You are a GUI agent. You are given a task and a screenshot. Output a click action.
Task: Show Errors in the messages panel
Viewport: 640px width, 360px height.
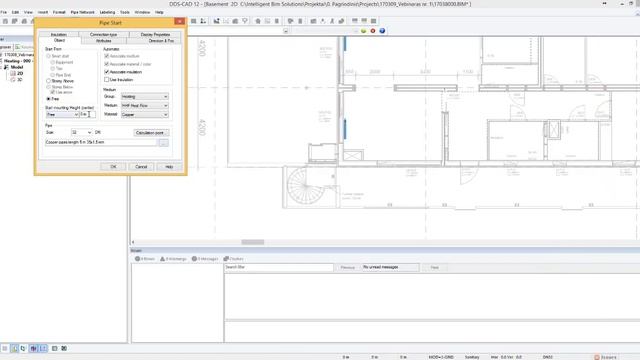click(145, 259)
